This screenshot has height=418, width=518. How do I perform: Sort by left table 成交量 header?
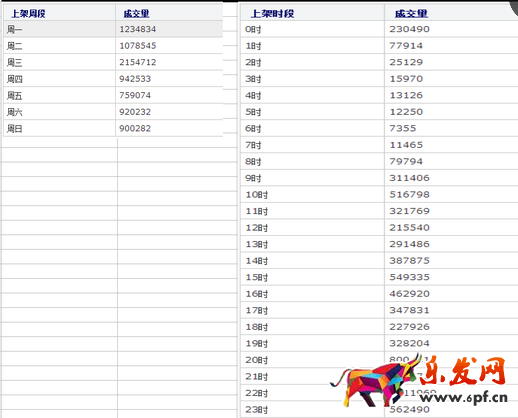pyautogui.click(x=136, y=14)
